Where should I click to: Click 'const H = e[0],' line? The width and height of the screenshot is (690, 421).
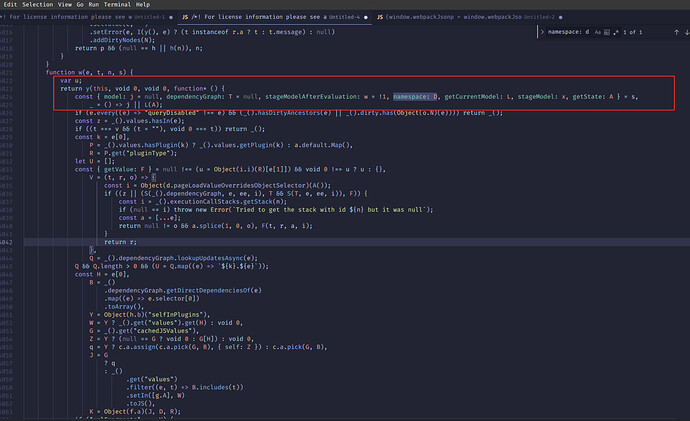pyautogui.click(x=102, y=275)
